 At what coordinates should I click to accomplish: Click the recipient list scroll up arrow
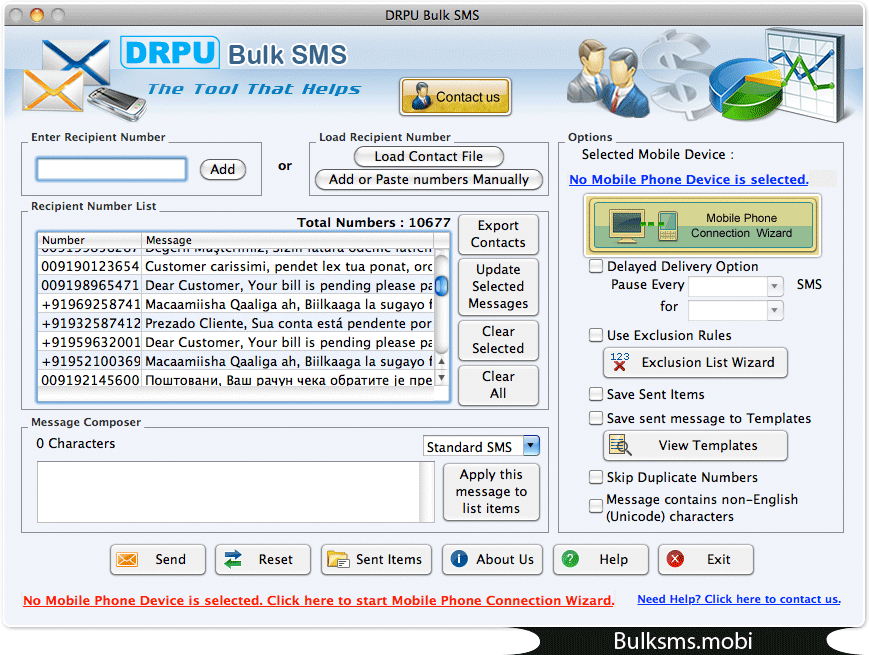(441, 361)
